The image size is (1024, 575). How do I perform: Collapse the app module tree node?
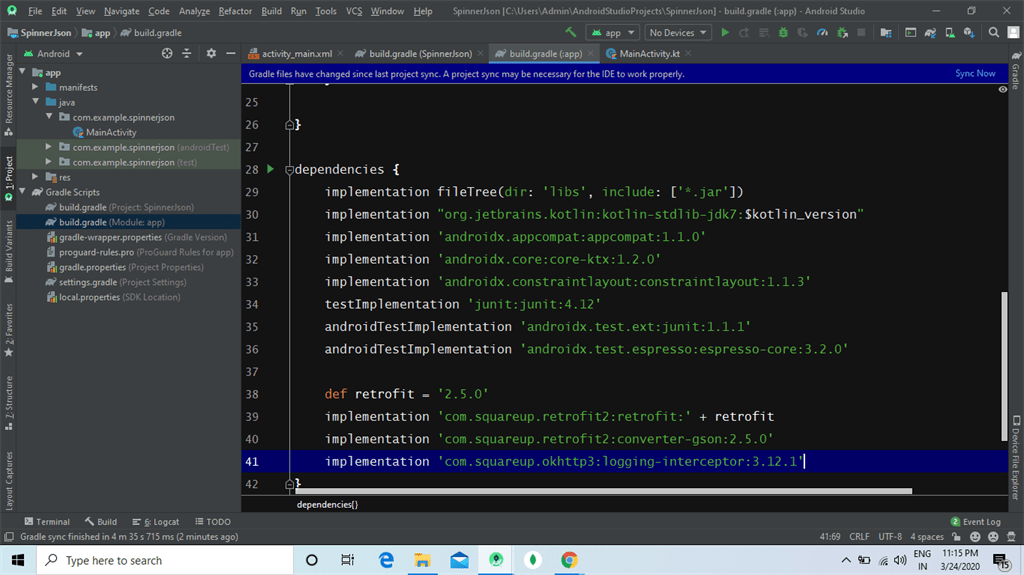click(x=23, y=71)
